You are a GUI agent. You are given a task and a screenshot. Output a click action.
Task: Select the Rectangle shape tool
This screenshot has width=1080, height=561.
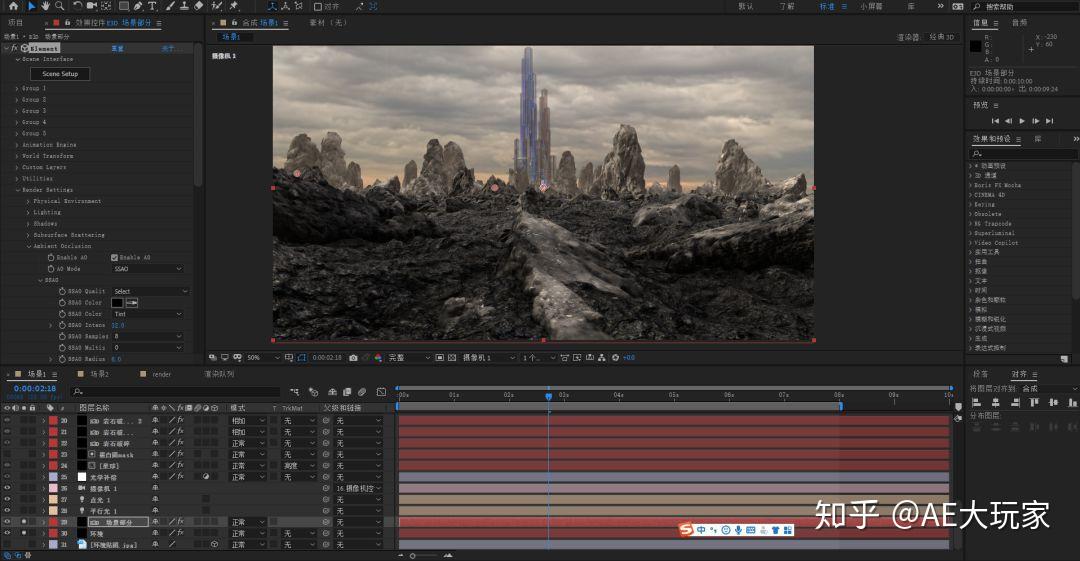pyautogui.click(x=122, y=6)
